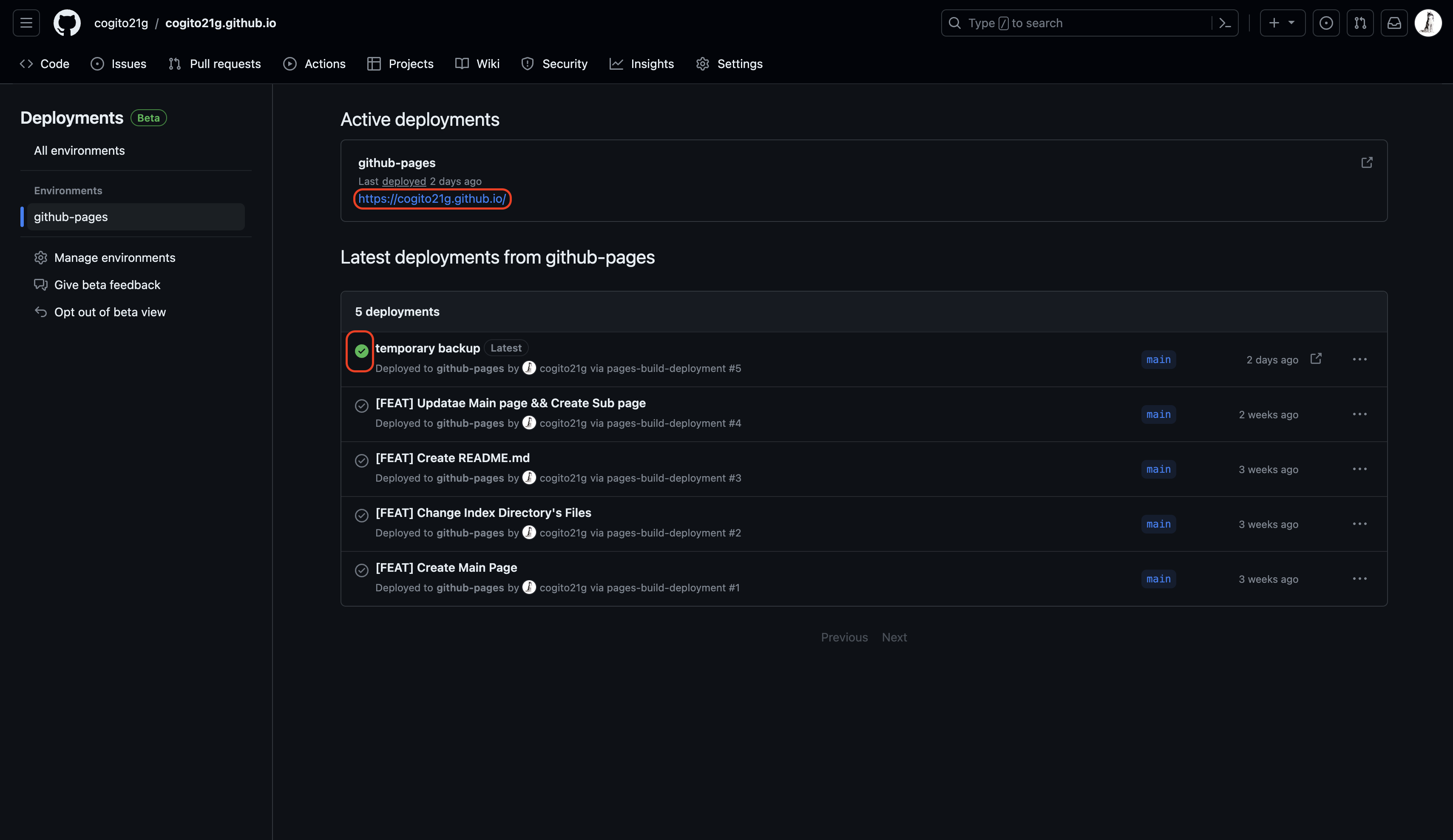The image size is (1453, 840).
Task: Expand the create new plus dropdown
Action: (x=1282, y=23)
